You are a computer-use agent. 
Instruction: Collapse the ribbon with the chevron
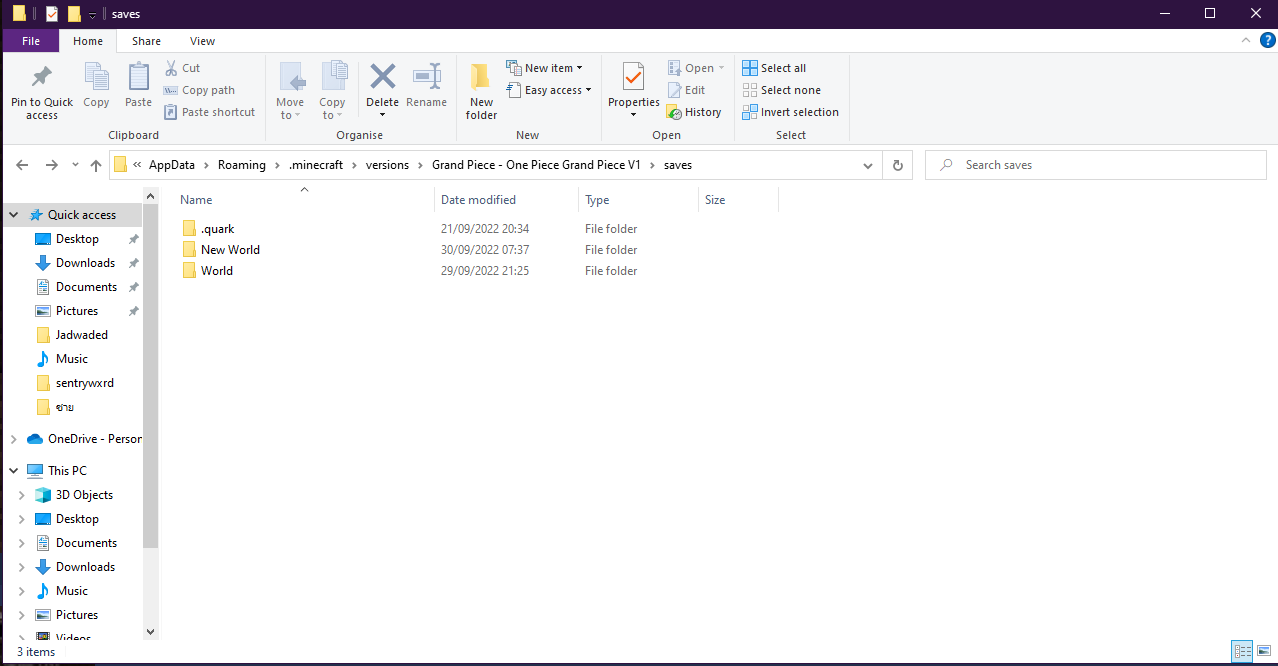(1245, 41)
